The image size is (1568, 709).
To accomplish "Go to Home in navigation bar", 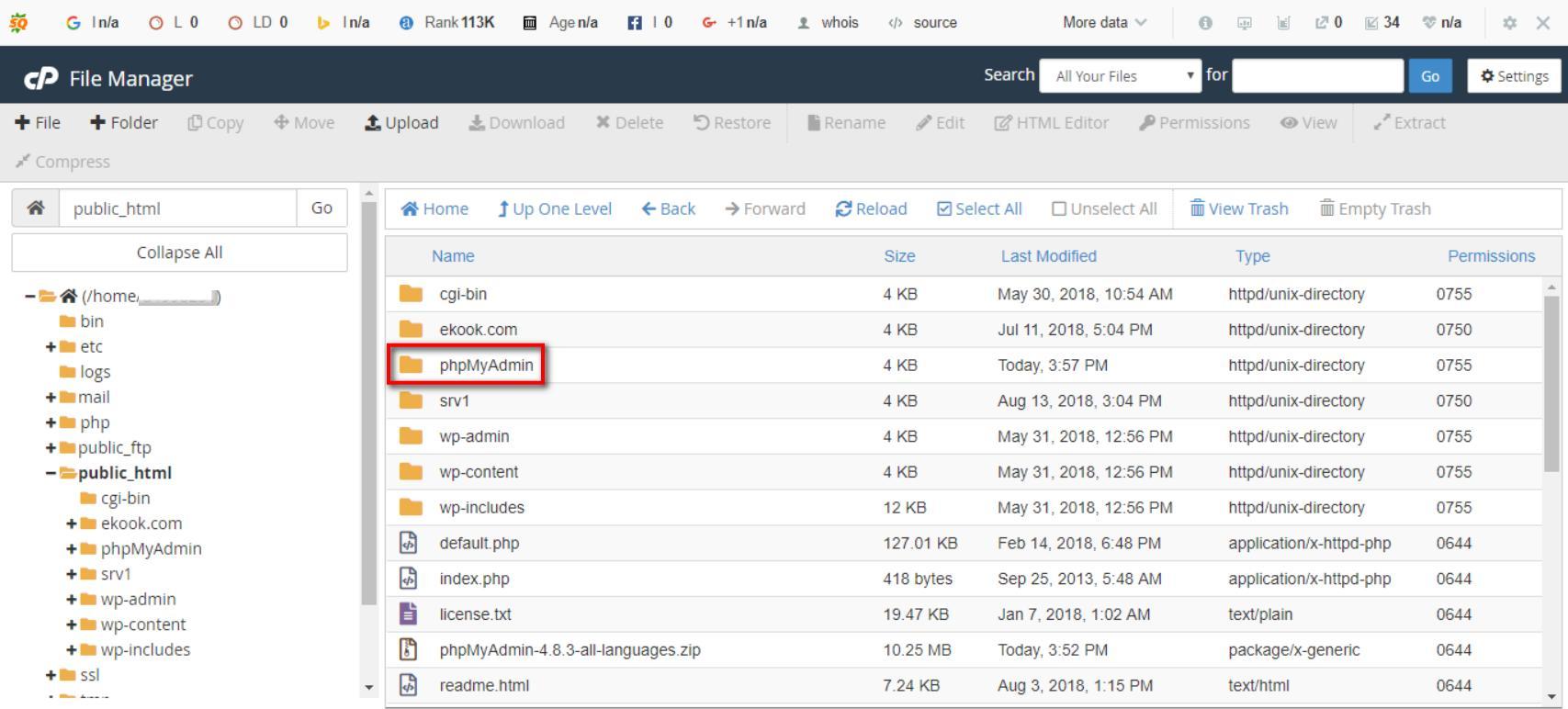I will [x=434, y=208].
